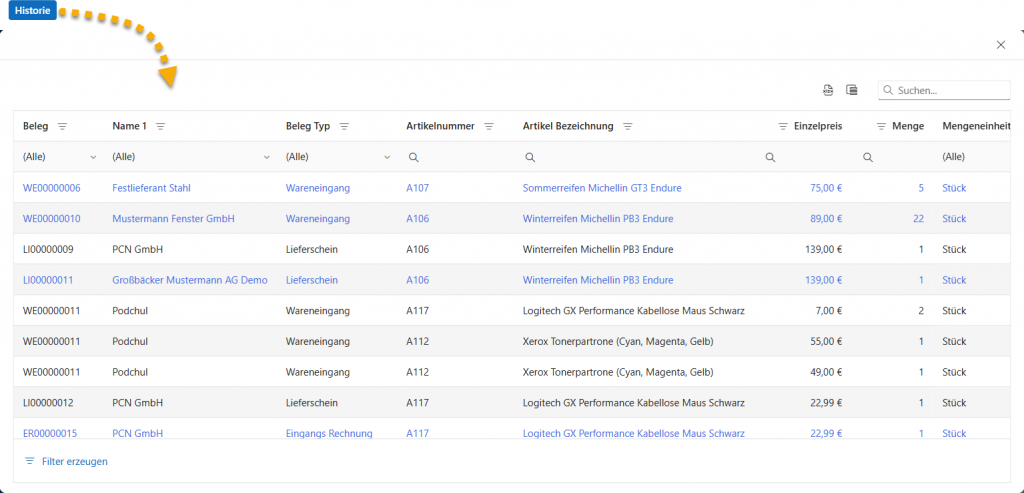Viewport: 1024px width, 493px height.
Task: Close the Historie dialog window
Action: (1001, 45)
